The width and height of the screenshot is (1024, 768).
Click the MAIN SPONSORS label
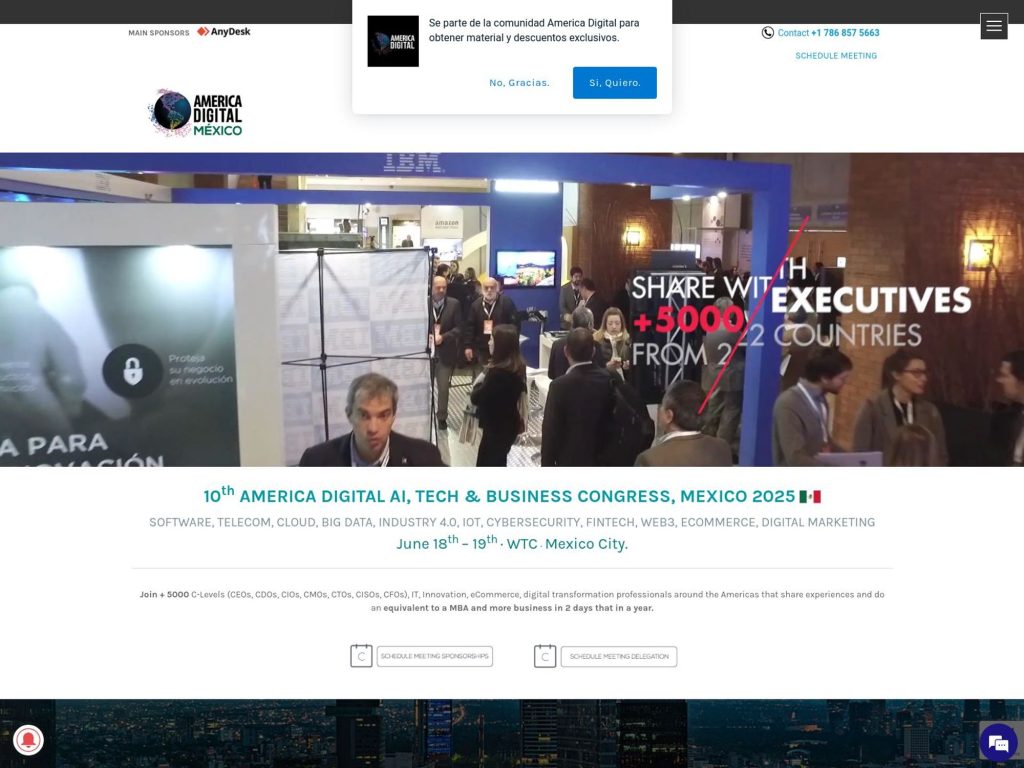pos(157,32)
